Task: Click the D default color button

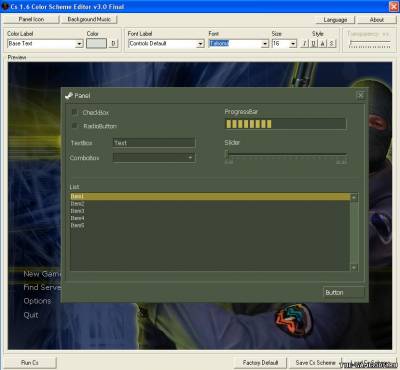Action: coord(114,43)
